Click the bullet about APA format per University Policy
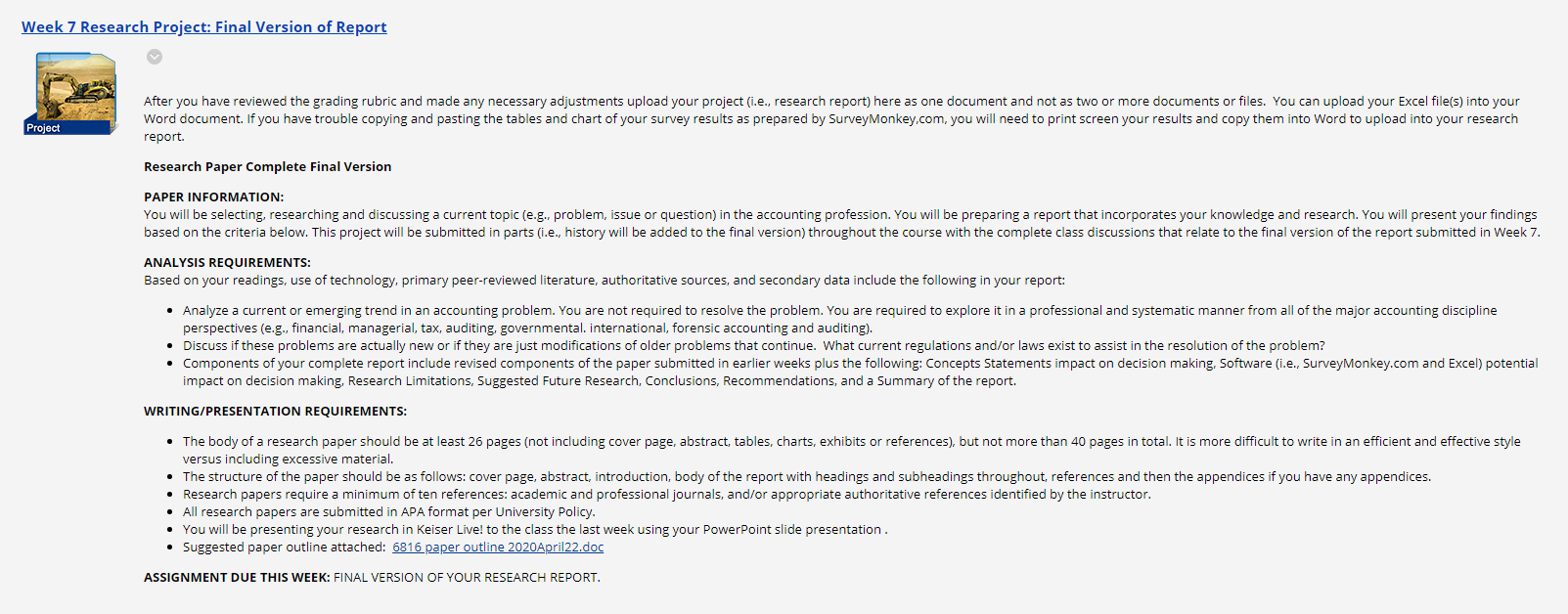Viewport: 1568px width, 614px height. tap(388, 512)
